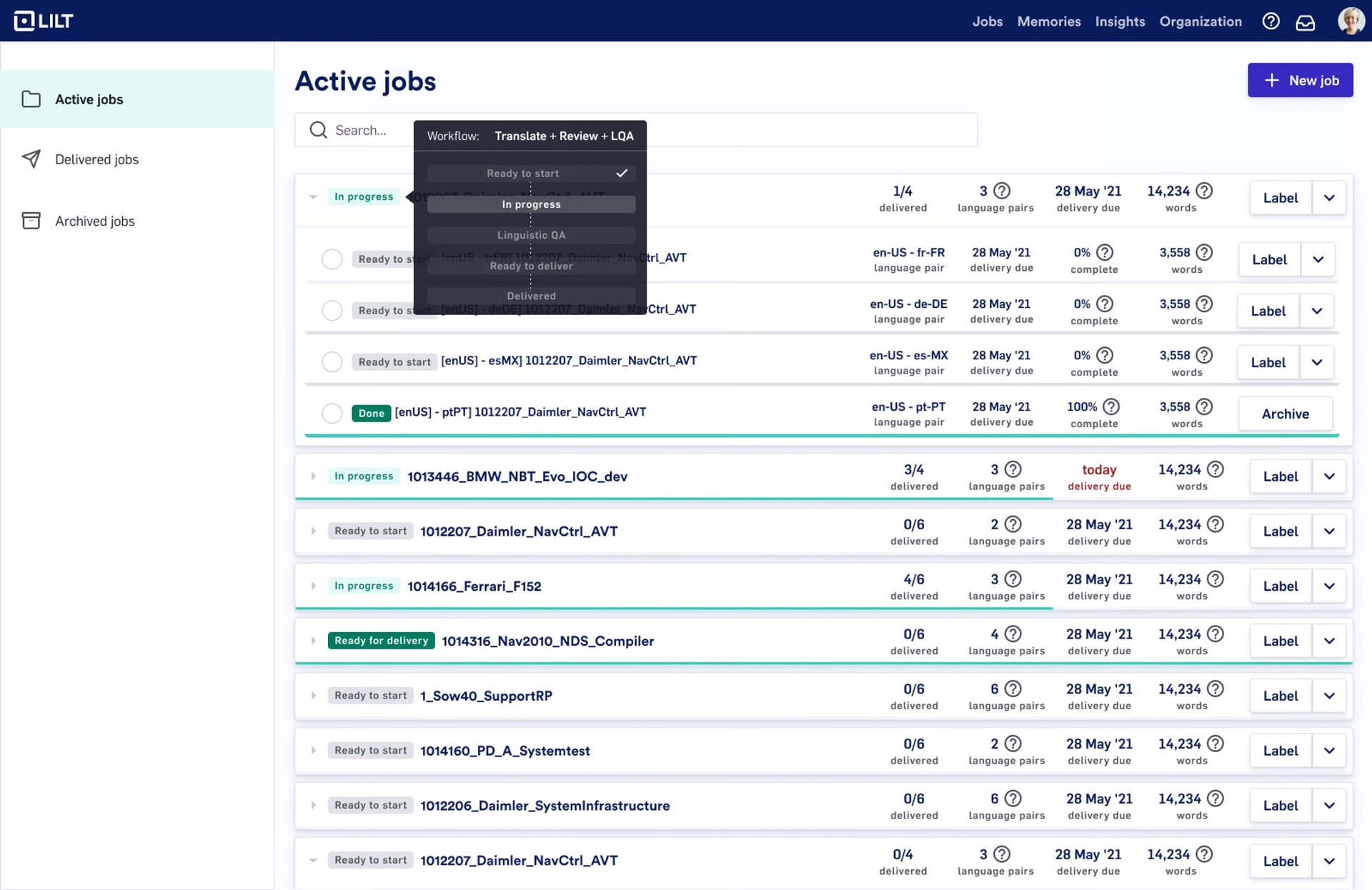1372x890 pixels.
Task: Expand the 1014160_PD_A_Systemtest job
Action: pos(313,751)
